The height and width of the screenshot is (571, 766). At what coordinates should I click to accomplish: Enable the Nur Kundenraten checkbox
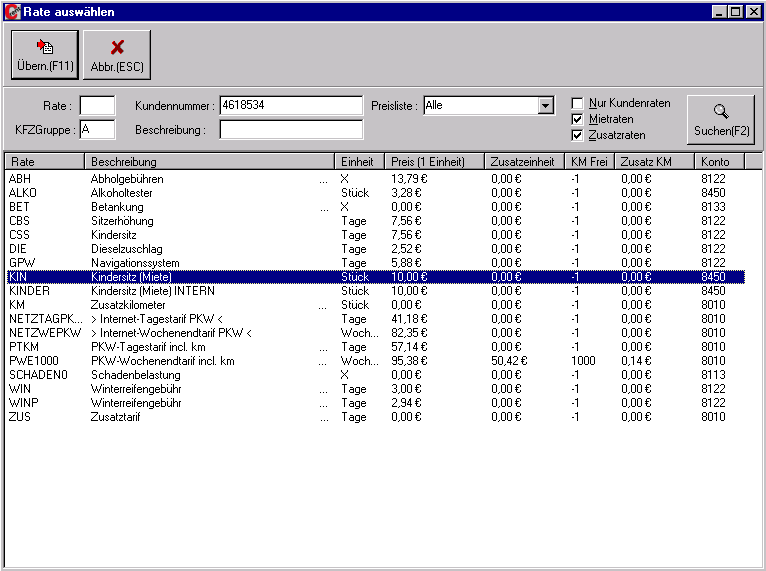(x=577, y=103)
